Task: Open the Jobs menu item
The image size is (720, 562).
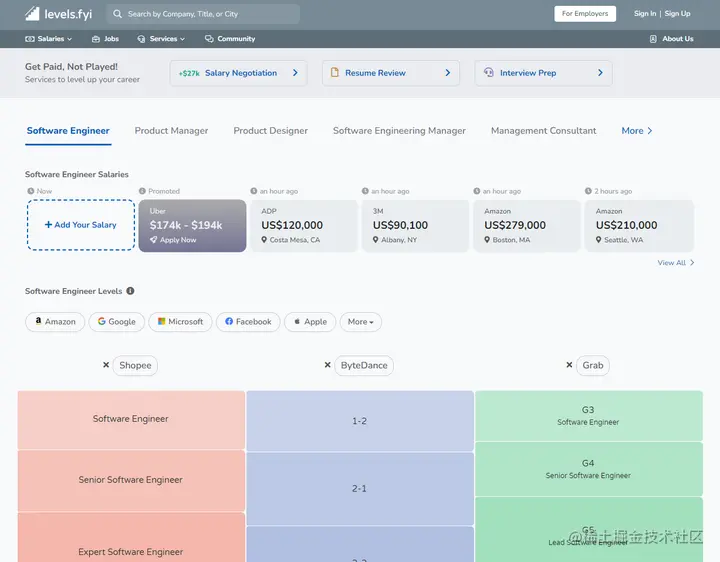Action: pos(105,39)
